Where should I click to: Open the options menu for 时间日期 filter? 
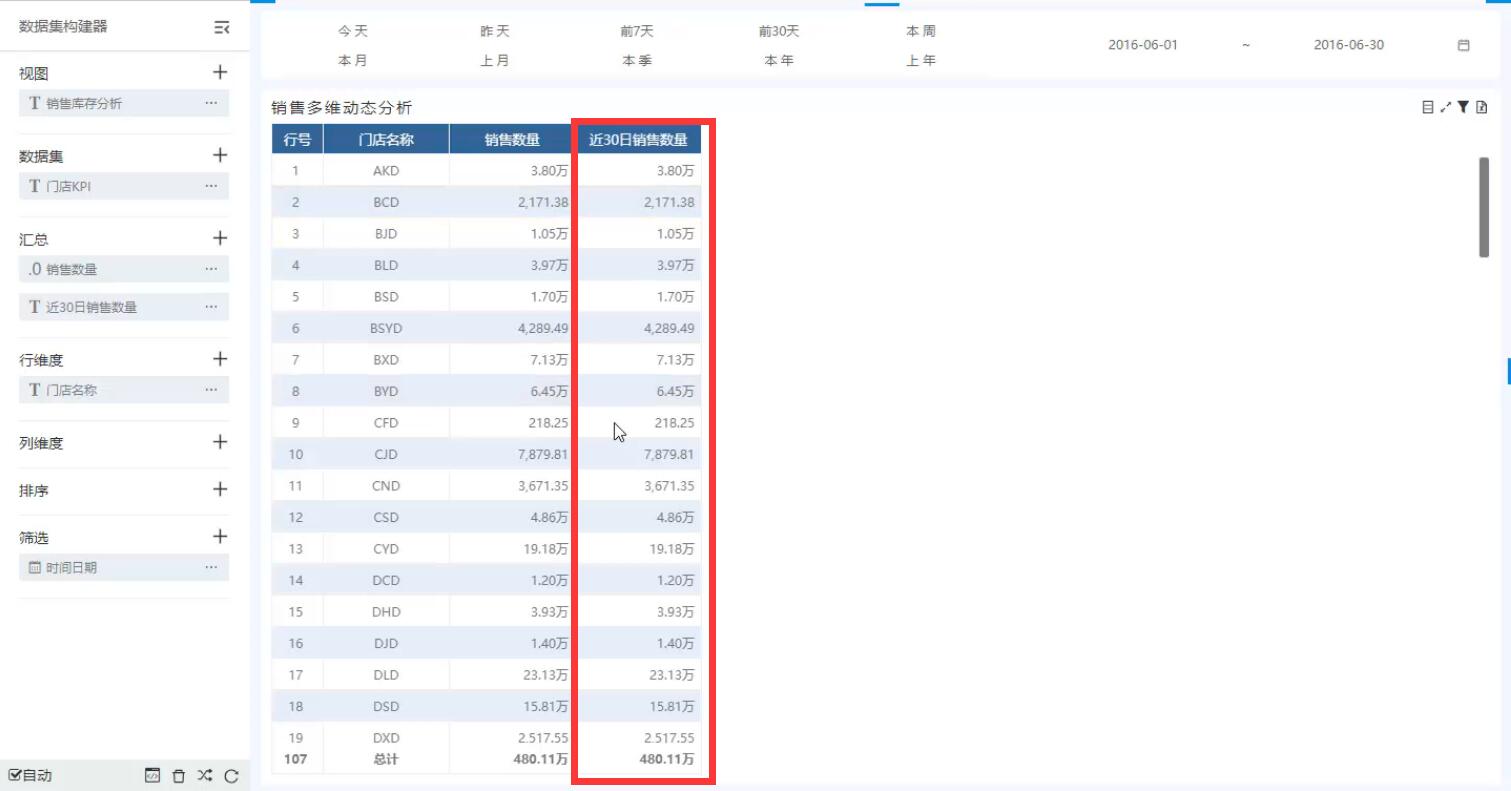[211, 568]
